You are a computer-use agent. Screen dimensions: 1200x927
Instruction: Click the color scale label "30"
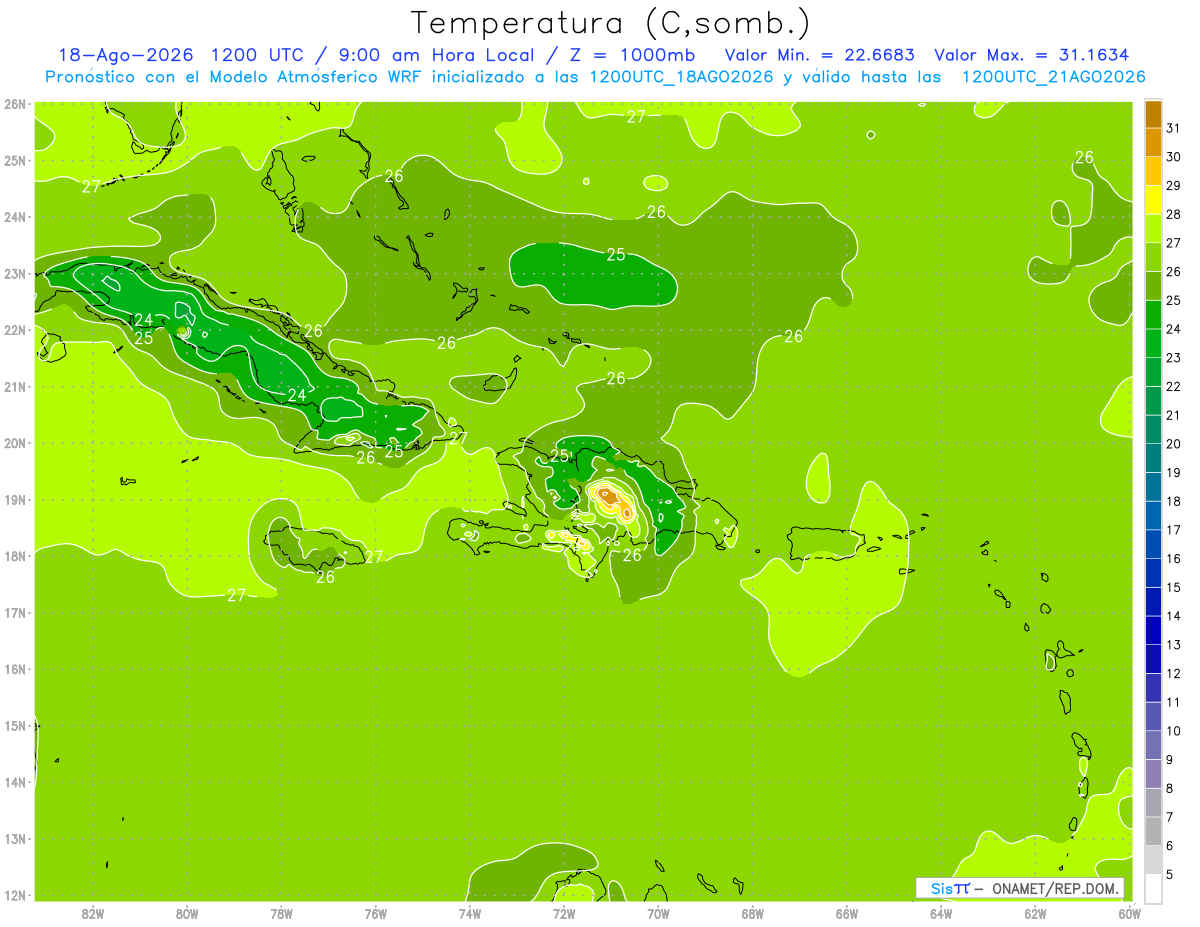tap(1173, 157)
